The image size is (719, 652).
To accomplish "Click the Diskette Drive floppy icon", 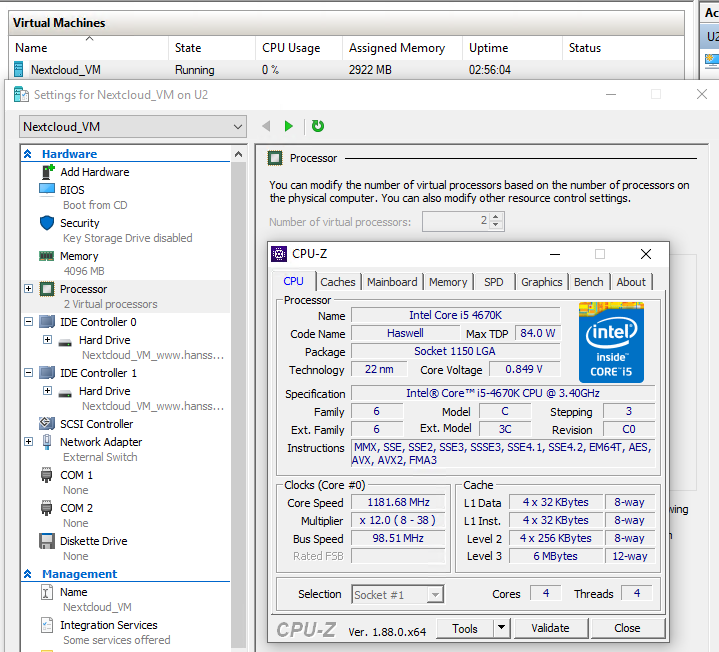I will coord(47,541).
